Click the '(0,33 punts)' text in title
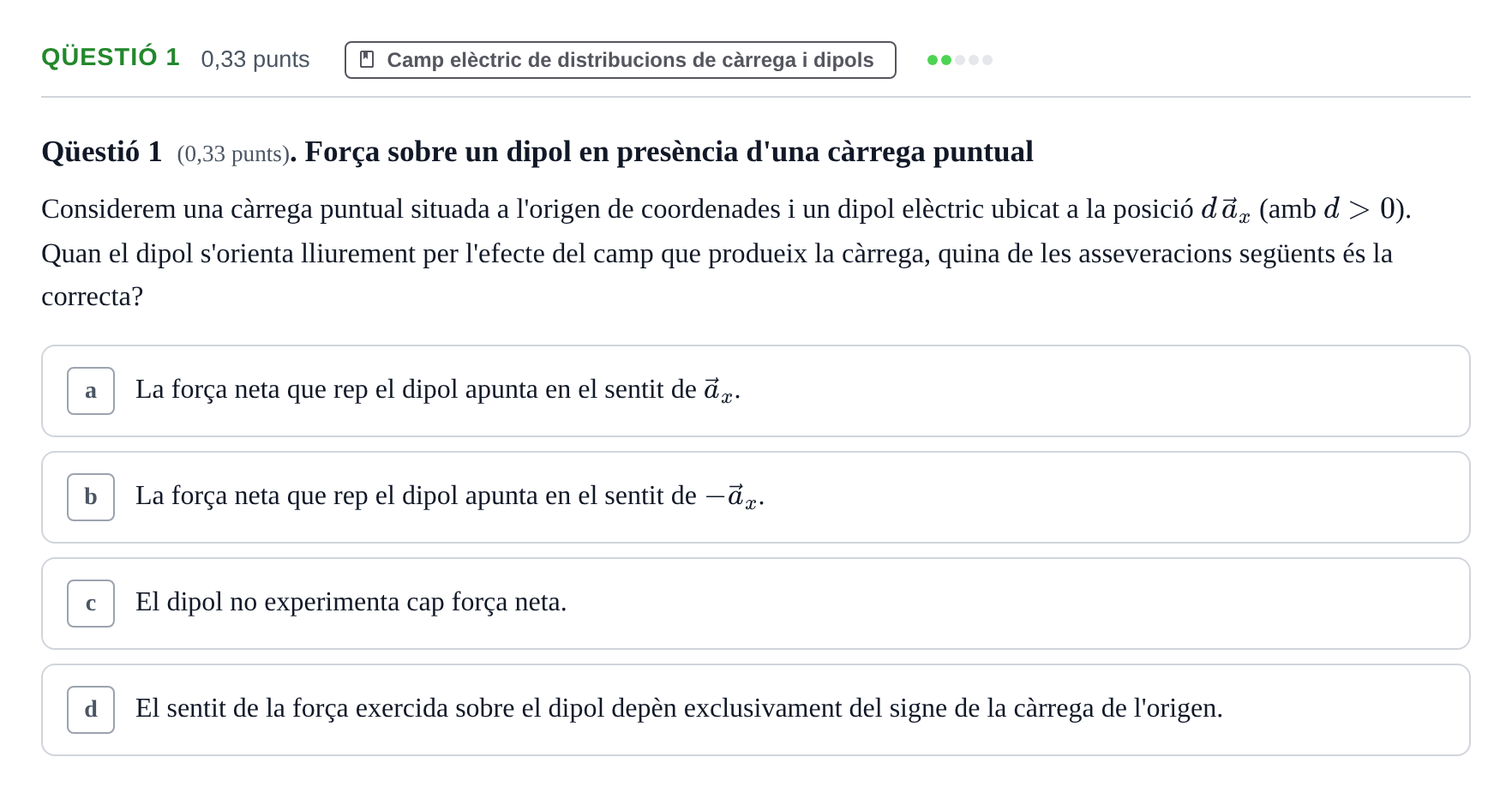1512x799 pixels. pyautogui.click(x=234, y=153)
